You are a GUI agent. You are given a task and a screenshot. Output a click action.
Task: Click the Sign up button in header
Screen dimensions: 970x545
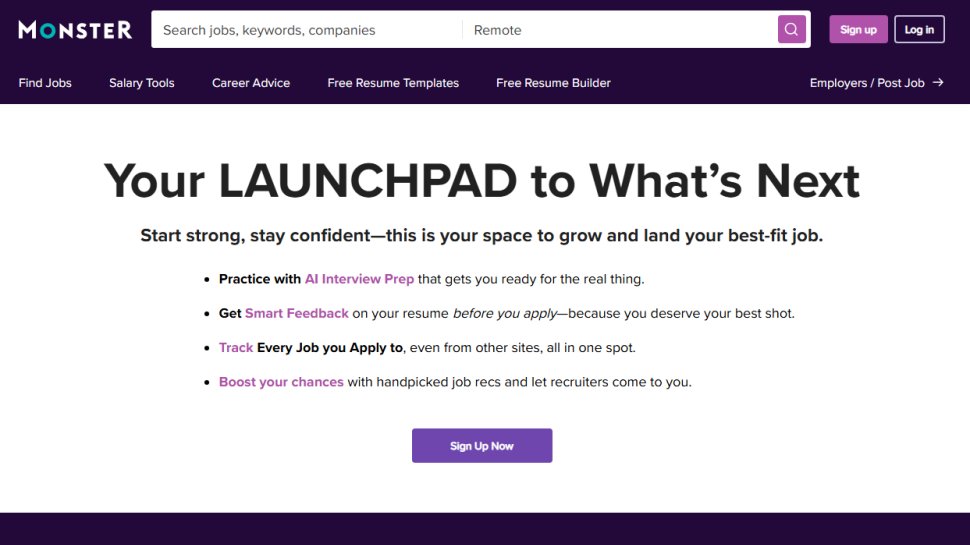(x=858, y=30)
